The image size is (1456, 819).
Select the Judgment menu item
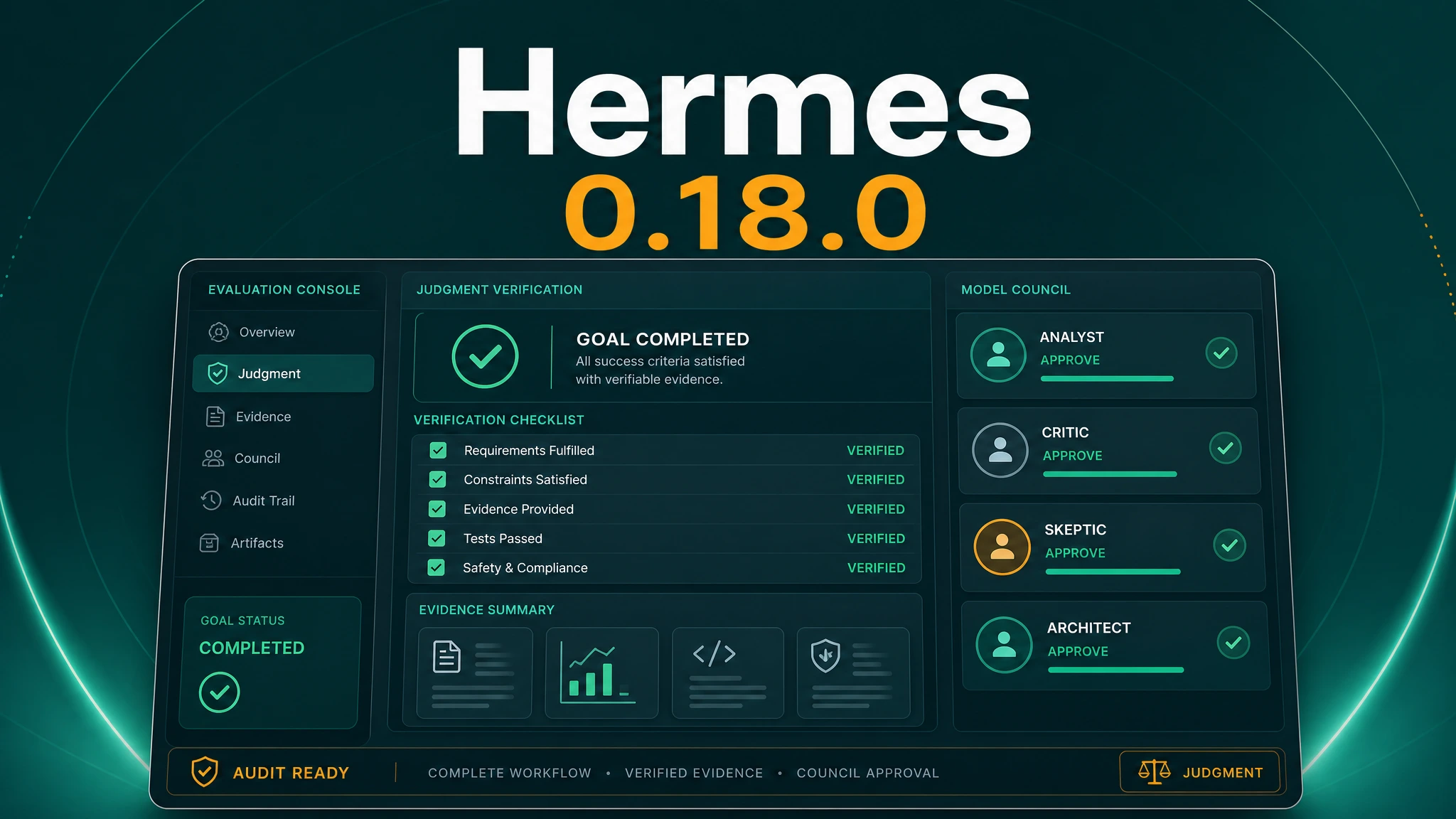(x=283, y=373)
